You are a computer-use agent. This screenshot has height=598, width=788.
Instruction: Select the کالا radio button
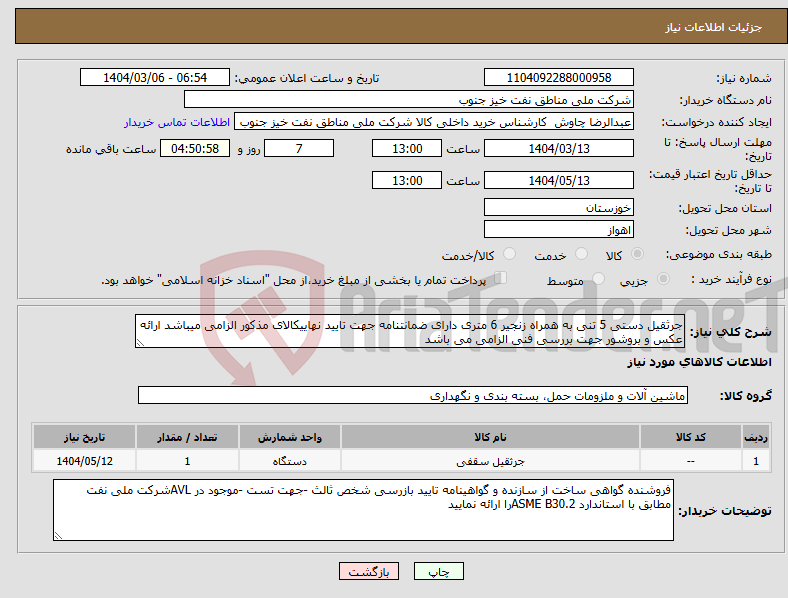(x=637, y=254)
